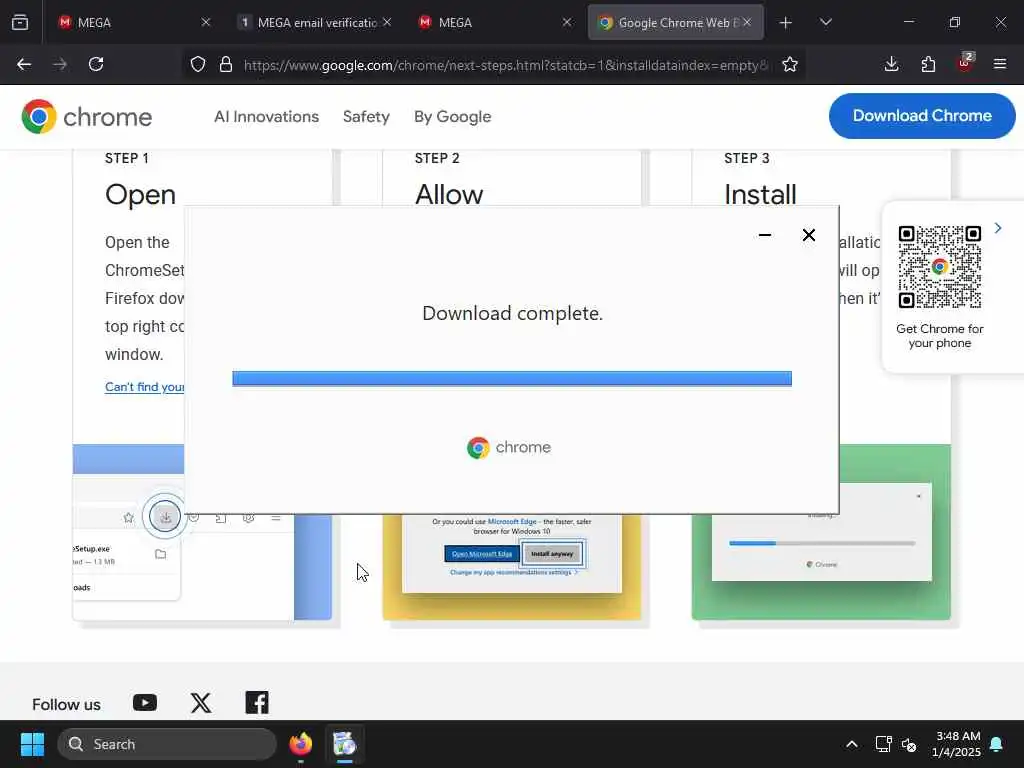Select the Google Chrome Web Browser tab

point(676,22)
